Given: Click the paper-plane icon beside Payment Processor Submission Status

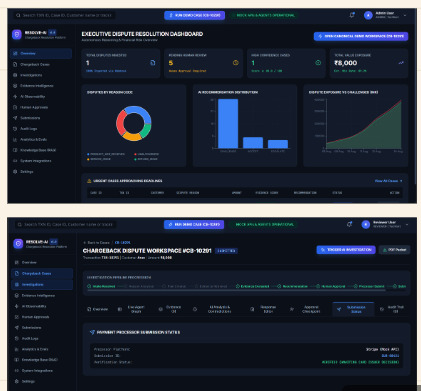Looking at the screenshot, I should point(92,332).
